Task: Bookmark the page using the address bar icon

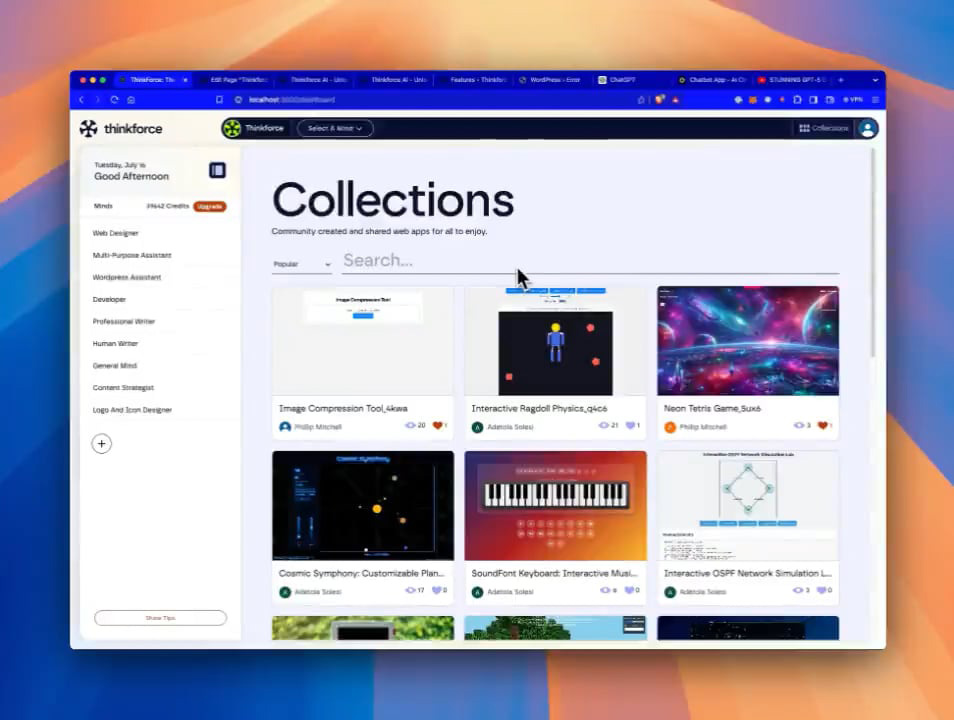Action: coord(219,100)
